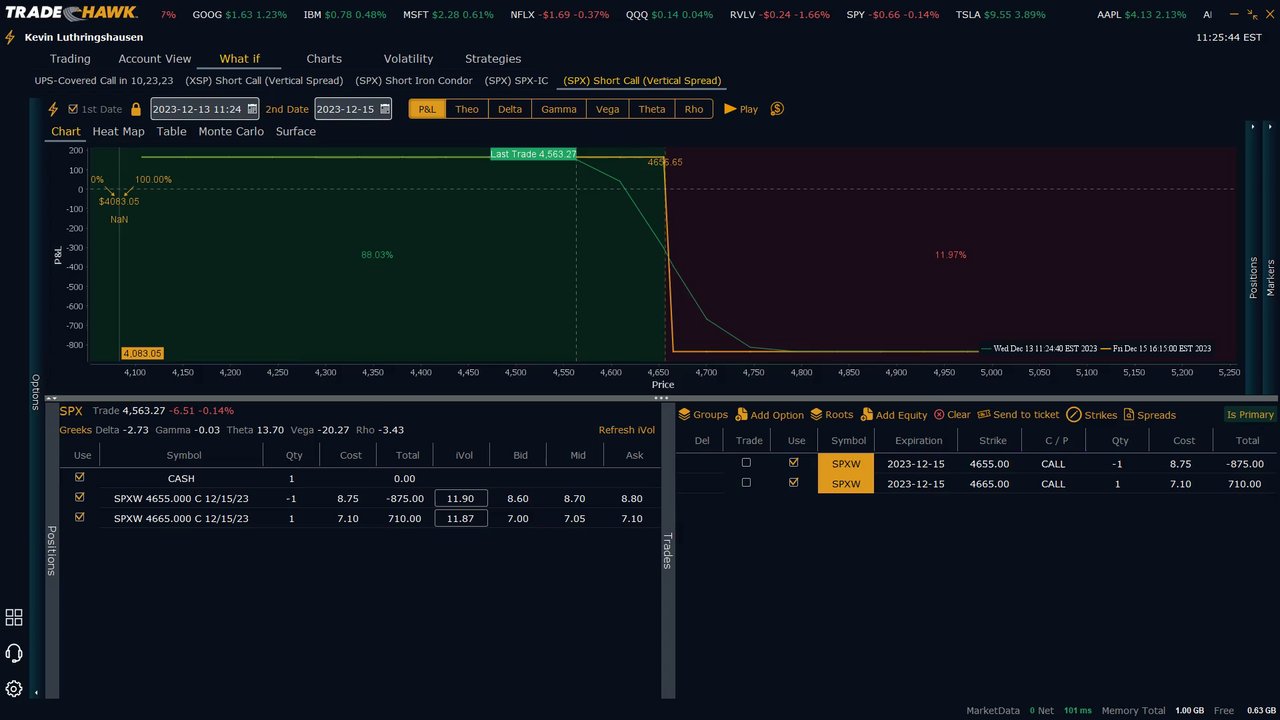
Task: Expand the Options side panel
Action: pos(36,392)
